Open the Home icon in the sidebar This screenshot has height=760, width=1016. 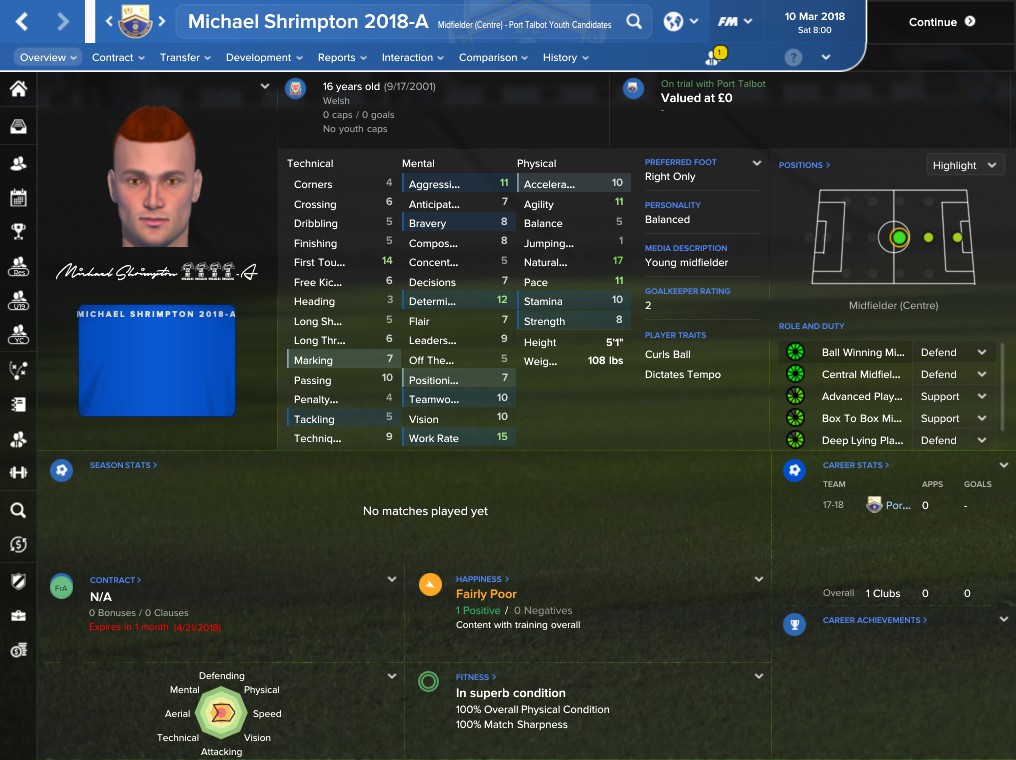pos(18,89)
